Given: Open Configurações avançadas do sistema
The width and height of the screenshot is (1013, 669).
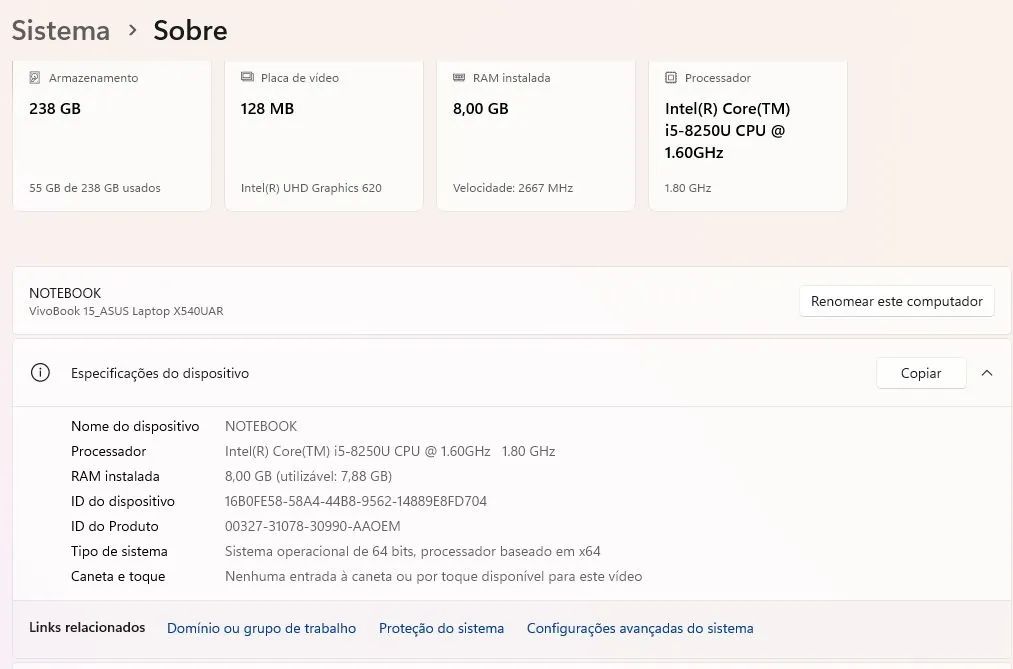Looking at the screenshot, I should 639,628.
